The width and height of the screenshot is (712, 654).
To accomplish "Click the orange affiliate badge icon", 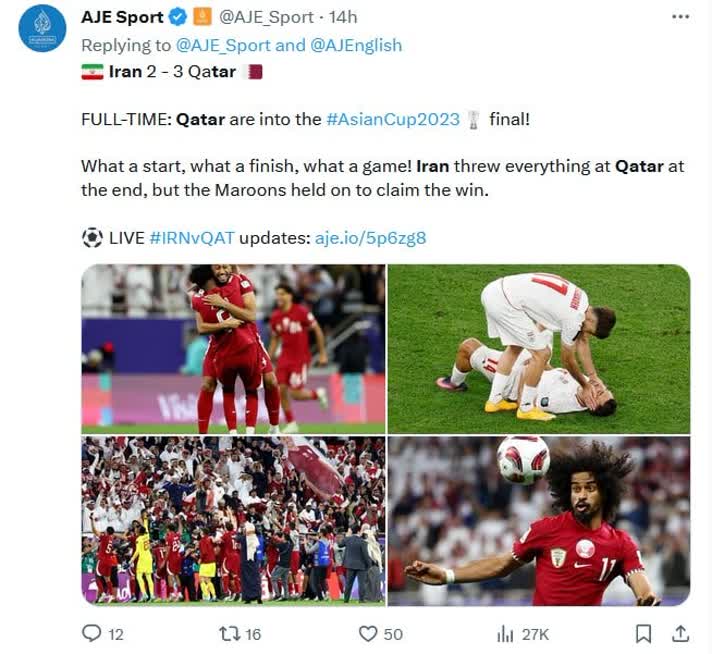I will point(202,17).
